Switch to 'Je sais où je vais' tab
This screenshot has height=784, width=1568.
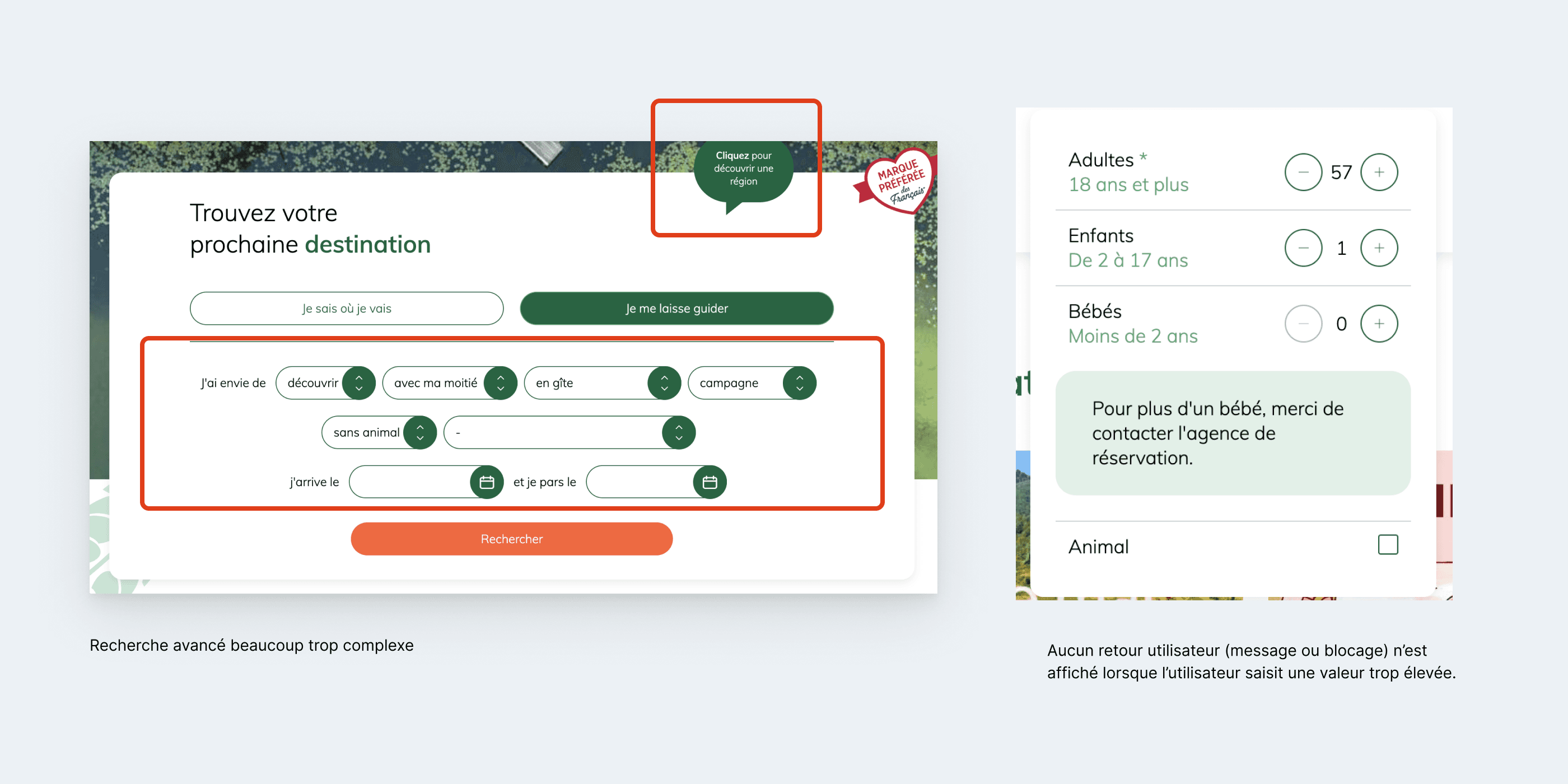pyautogui.click(x=346, y=309)
